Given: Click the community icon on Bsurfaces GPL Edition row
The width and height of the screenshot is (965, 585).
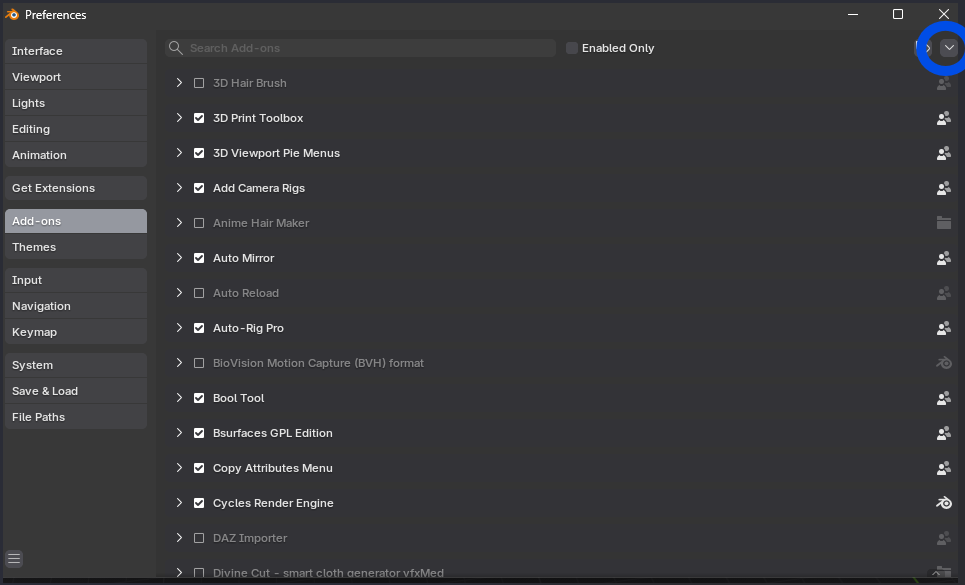Looking at the screenshot, I should [943, 433].
